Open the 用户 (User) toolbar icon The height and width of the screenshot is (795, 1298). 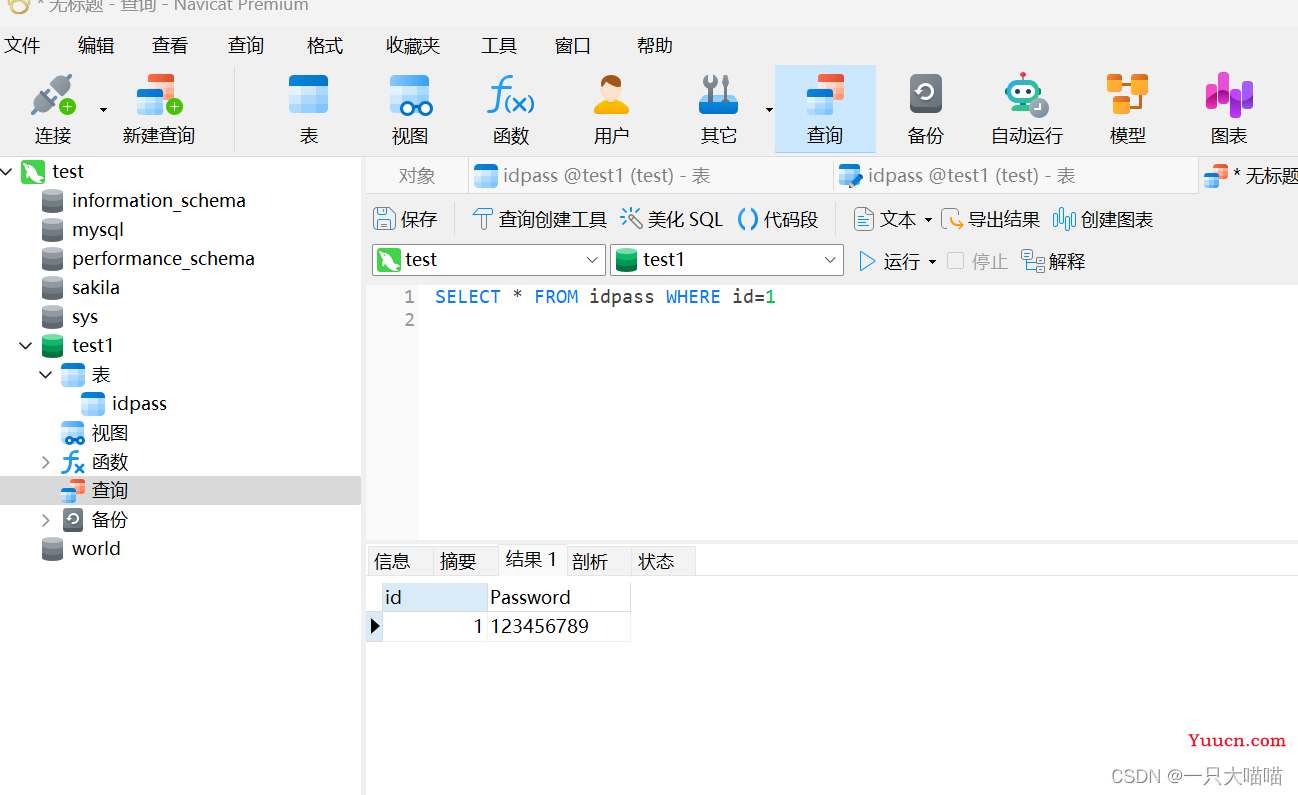click(611, 96)
